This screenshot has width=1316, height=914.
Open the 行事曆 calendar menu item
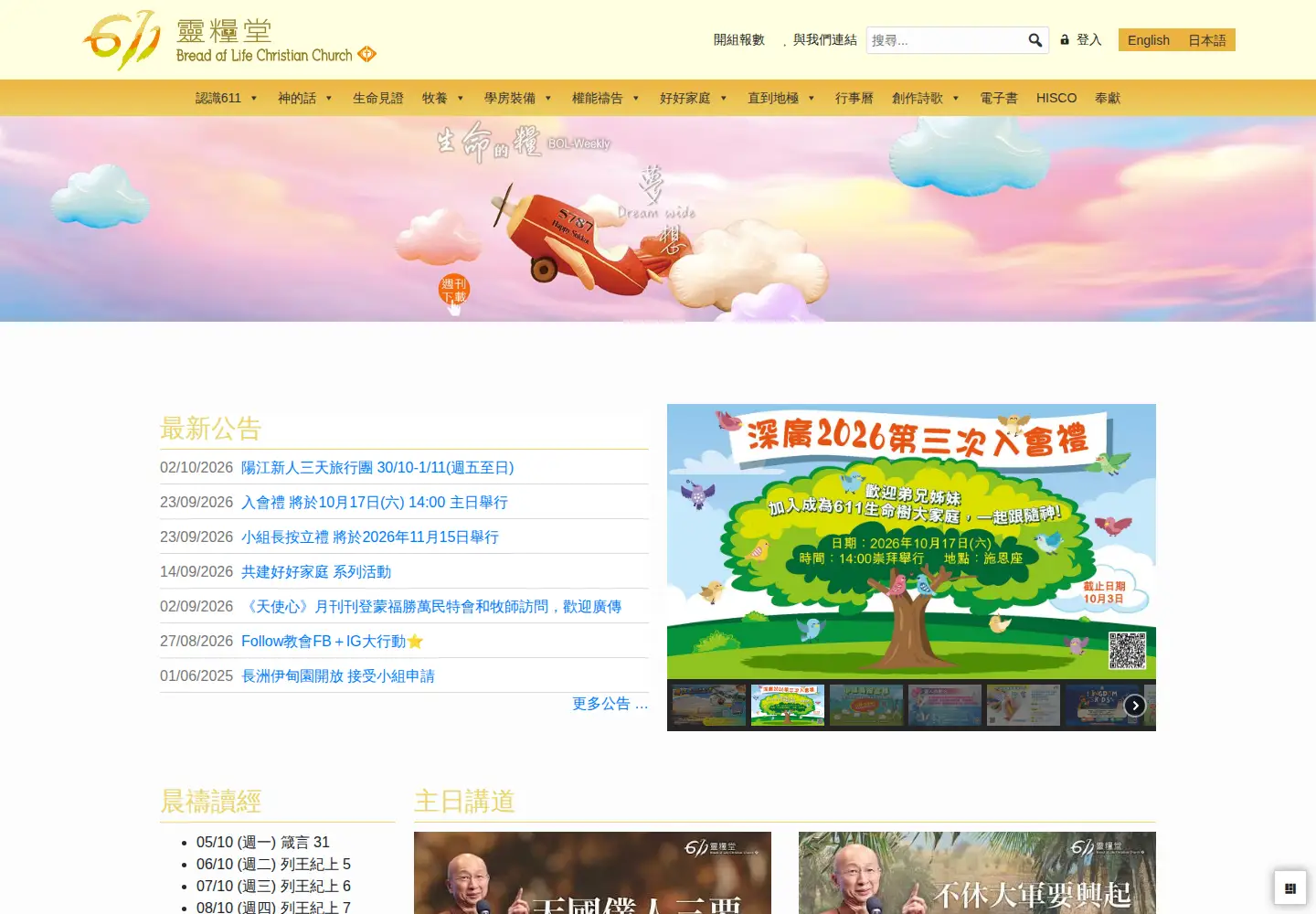click(x=854, y=98)
